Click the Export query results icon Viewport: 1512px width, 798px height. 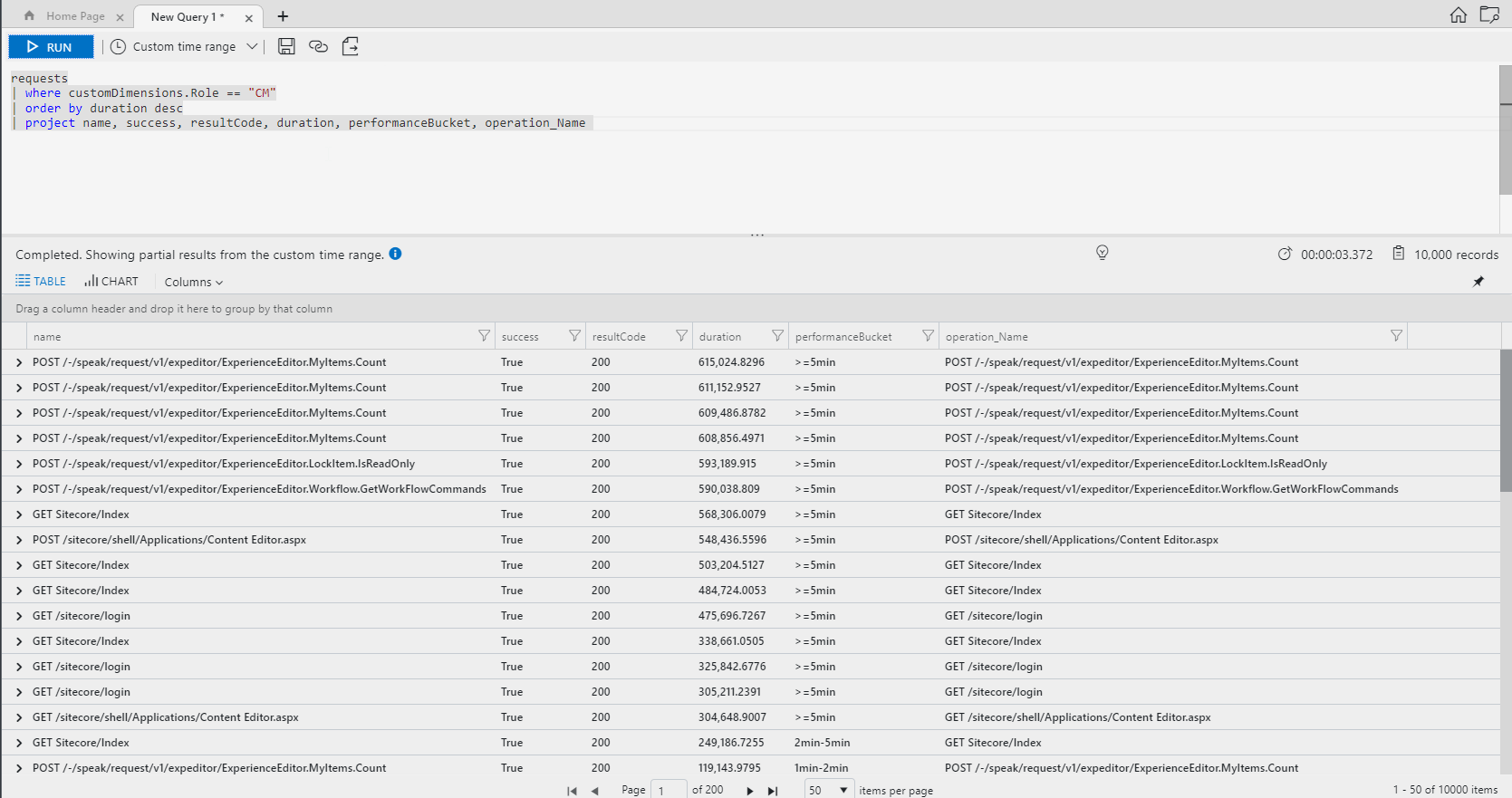click(x=351, y=46)
